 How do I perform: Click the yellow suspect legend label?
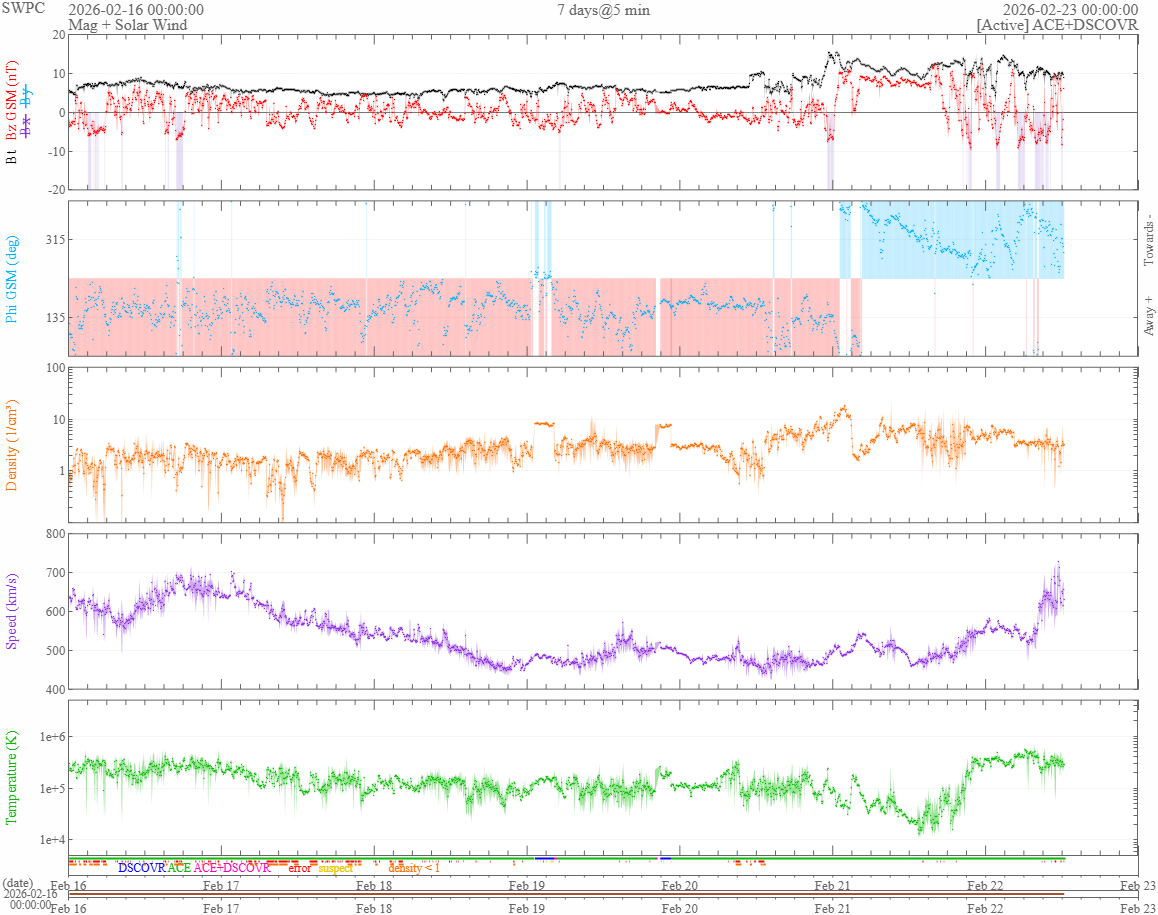pyautogui.click(x=336, y=868)
